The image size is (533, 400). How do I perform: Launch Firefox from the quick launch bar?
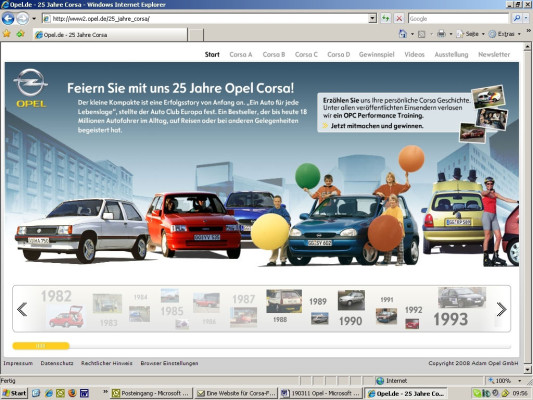point(72,393)
